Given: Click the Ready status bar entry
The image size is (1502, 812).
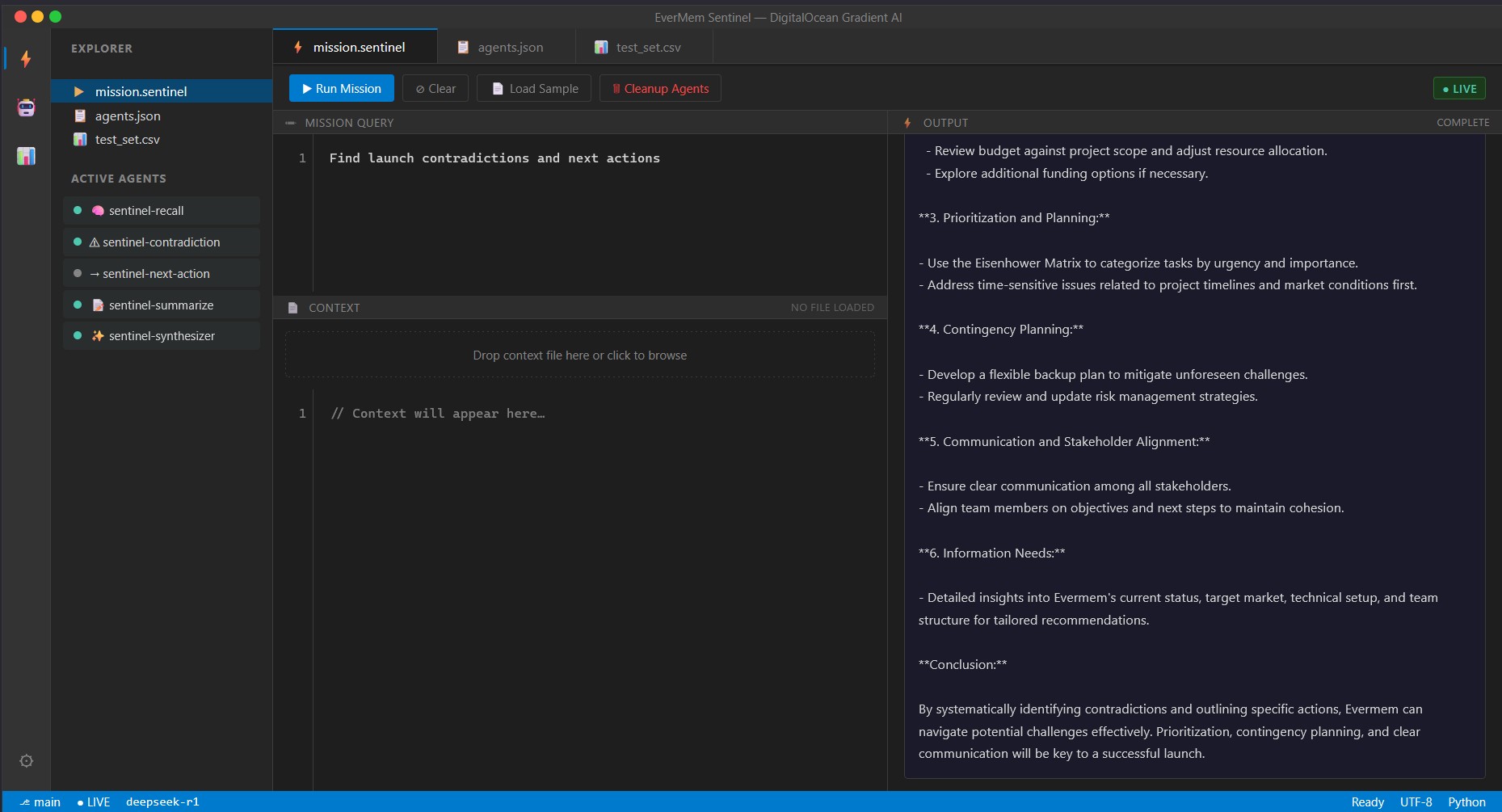Looking at the screenshot, I should [x=1368, y=802].
